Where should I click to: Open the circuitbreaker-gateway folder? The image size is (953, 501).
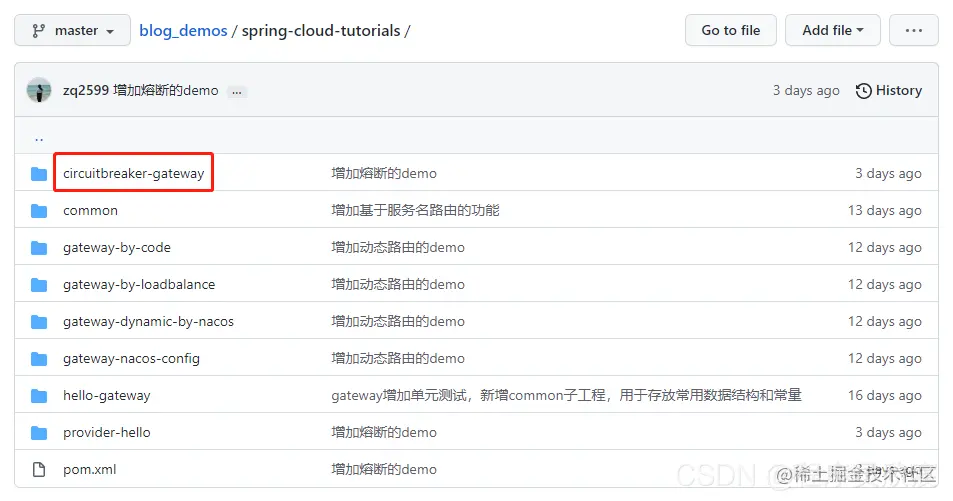[134, 173]
